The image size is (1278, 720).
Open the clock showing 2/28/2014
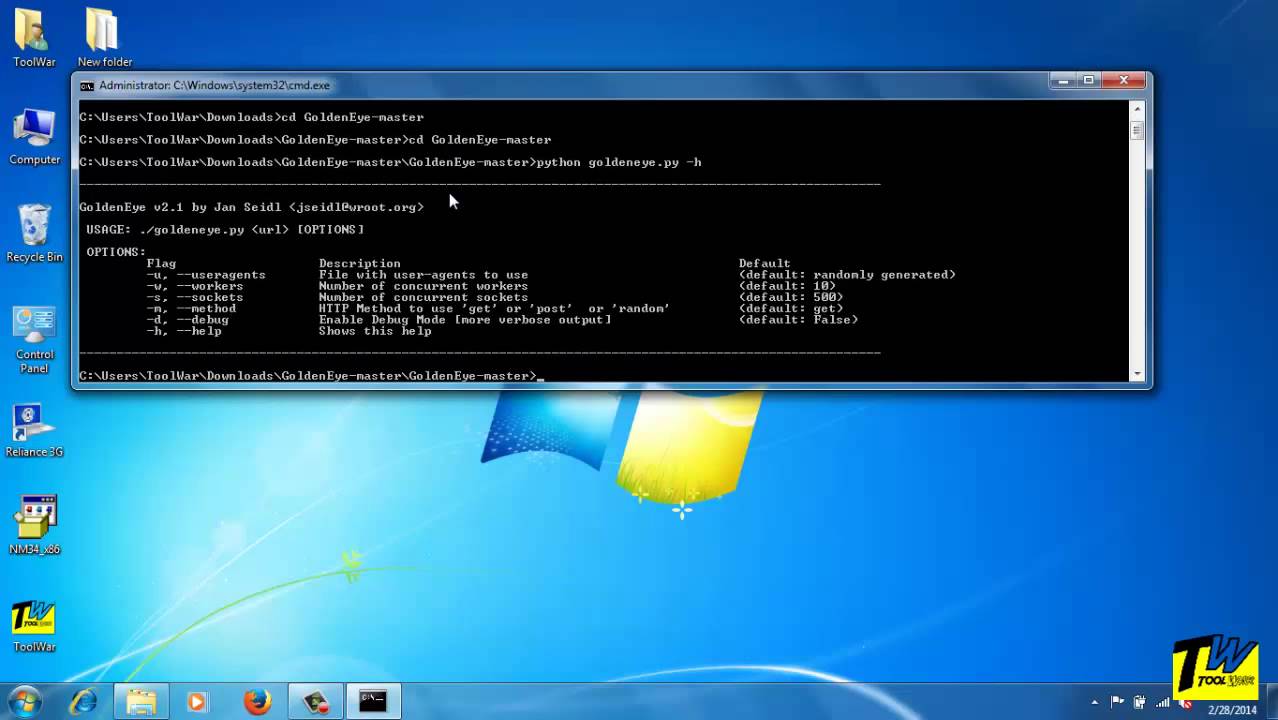tap(1232, 710)
